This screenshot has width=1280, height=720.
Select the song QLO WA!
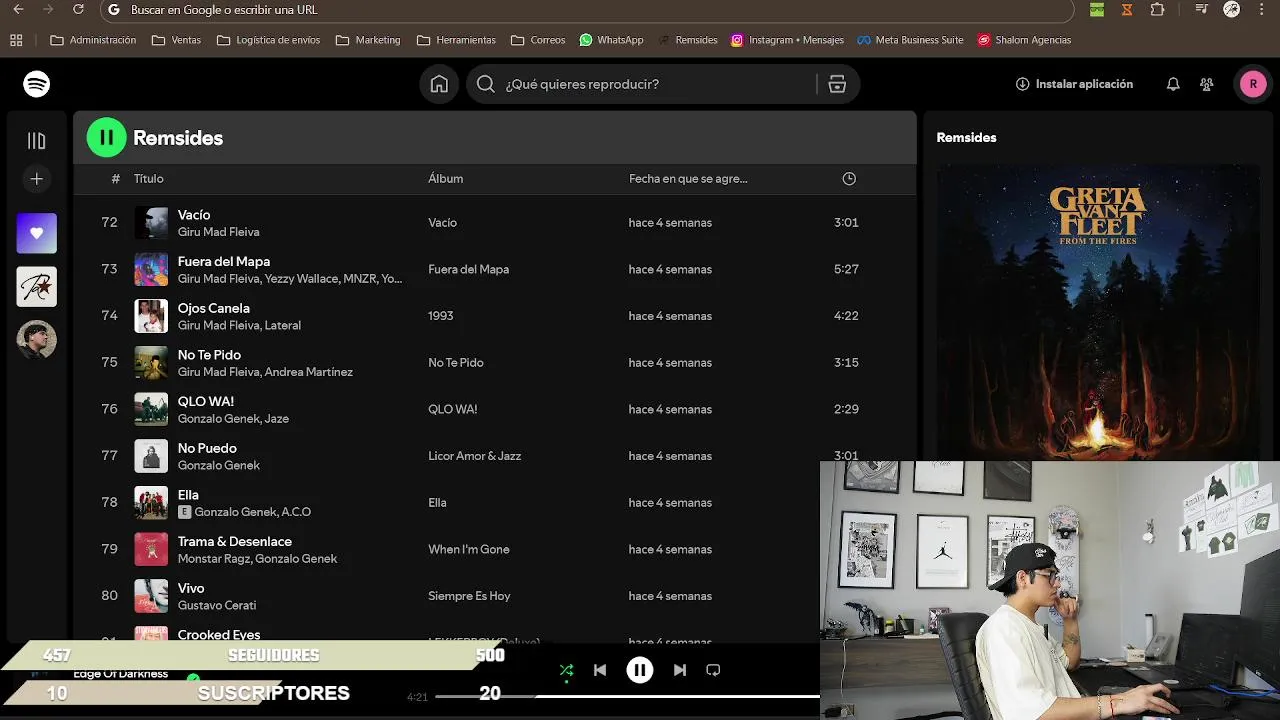[x=206, y=401]
